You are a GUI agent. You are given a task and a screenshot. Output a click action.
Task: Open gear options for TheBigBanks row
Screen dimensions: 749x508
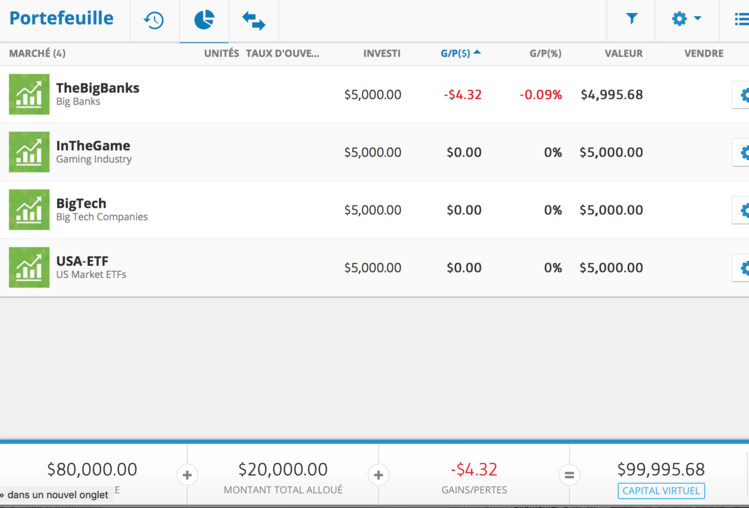click(x=743, y=95)
